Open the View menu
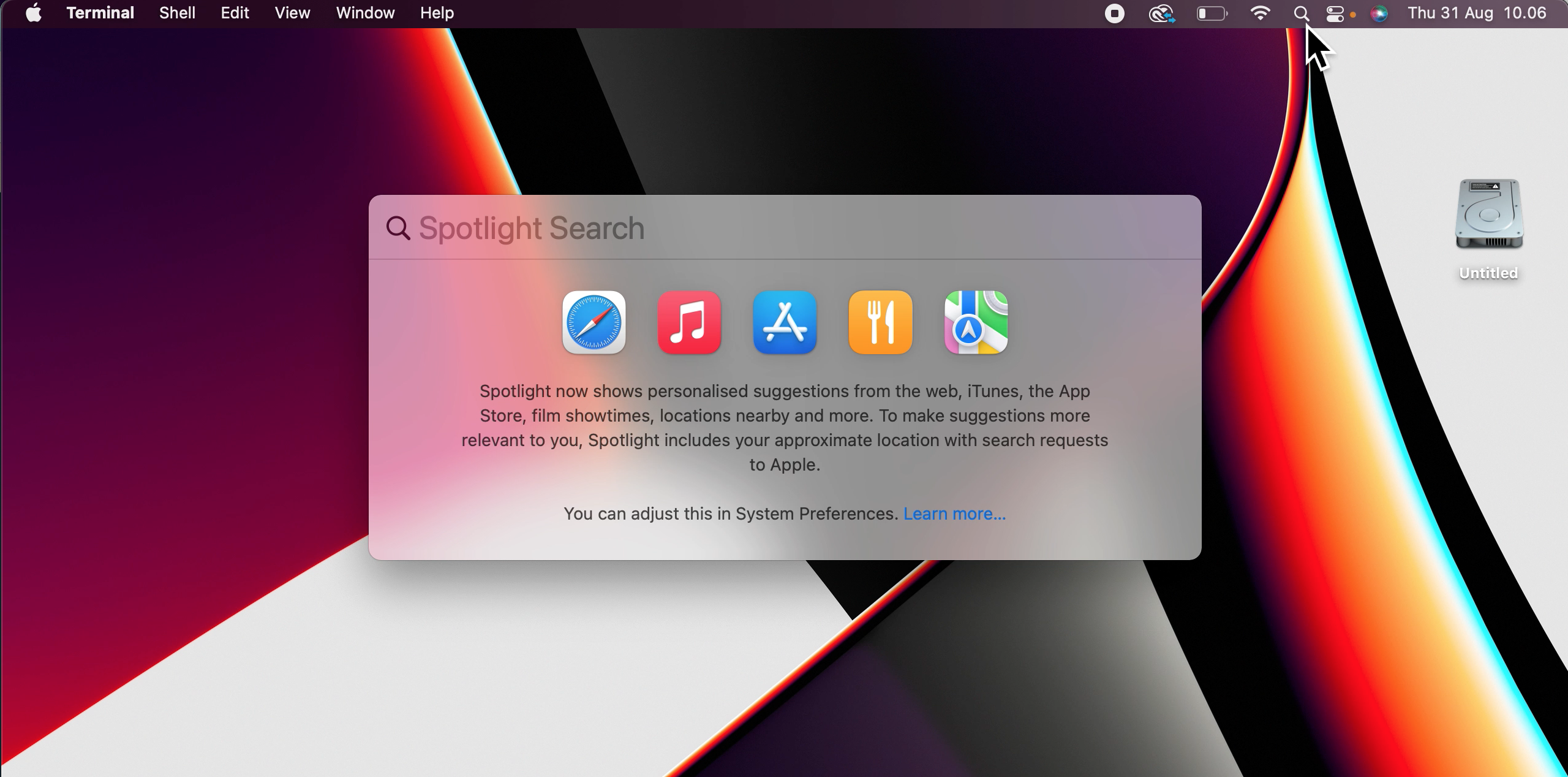 (x=292, y=13)
